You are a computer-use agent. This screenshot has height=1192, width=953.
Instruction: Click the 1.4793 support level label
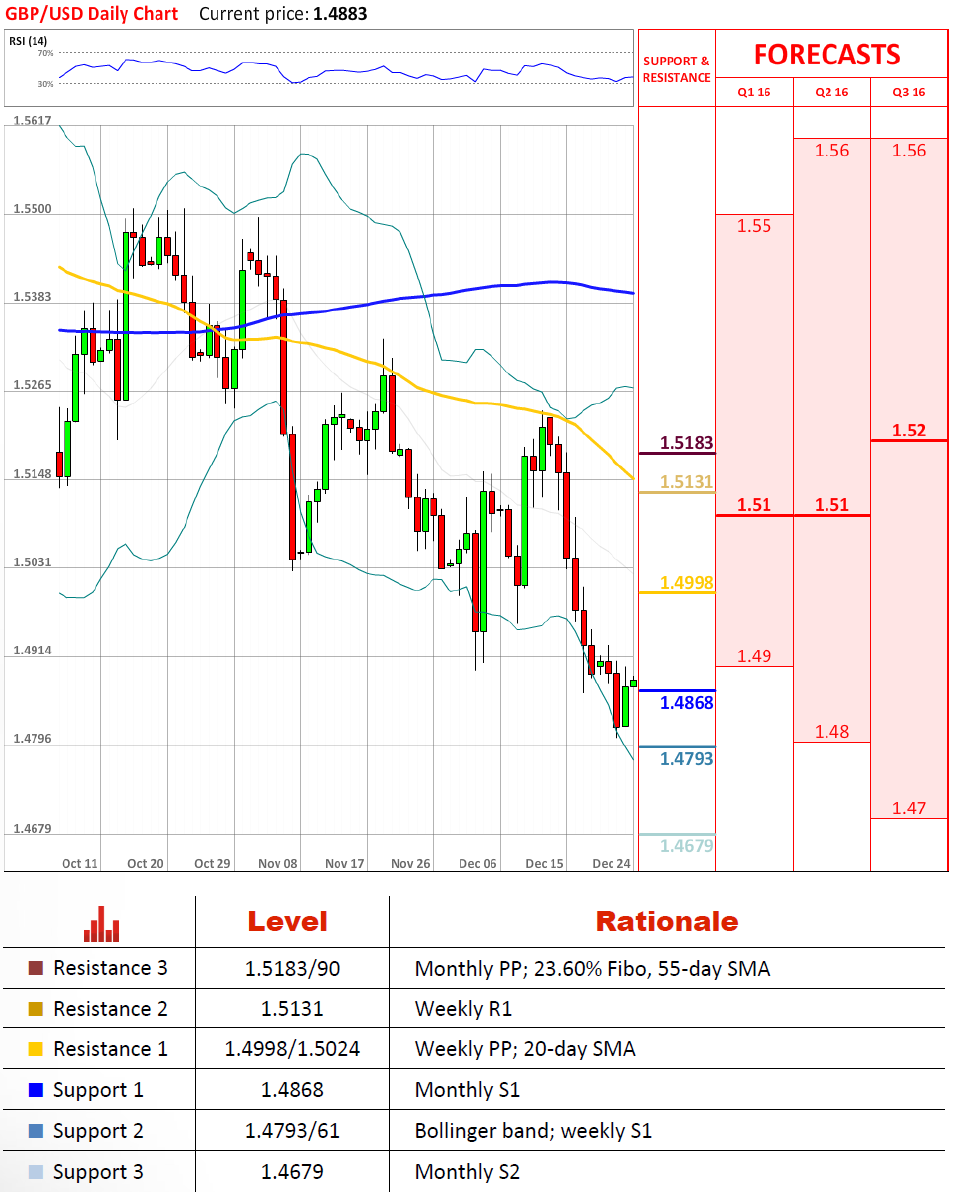coord(686,759)
